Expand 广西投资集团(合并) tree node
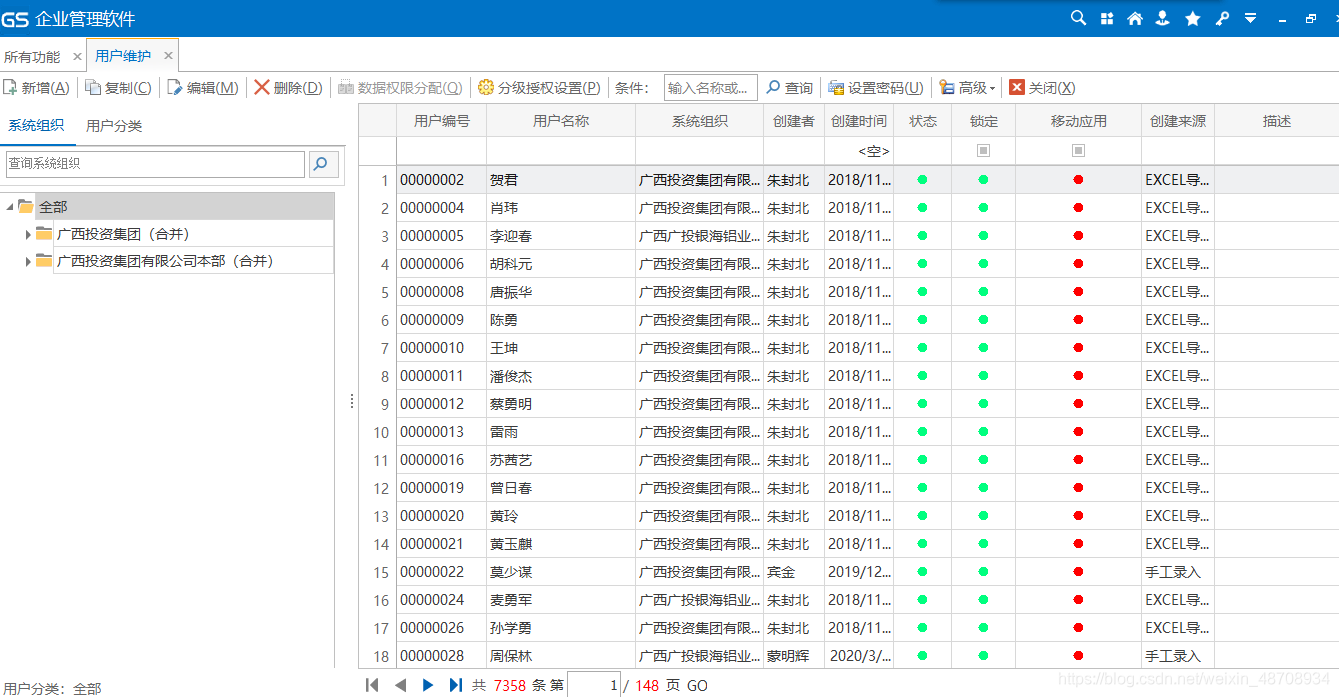This screenshot has height=697, width=1339. tap(28, 234)
